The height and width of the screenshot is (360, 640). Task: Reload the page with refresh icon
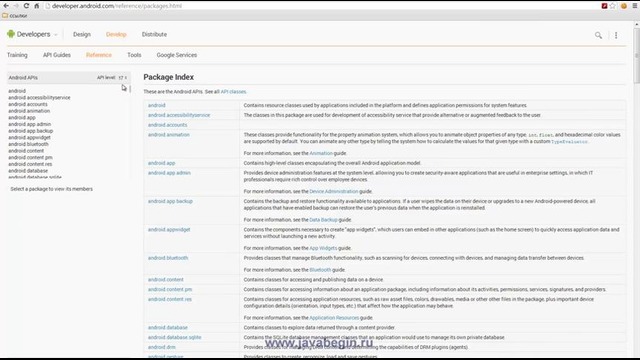(26, 6)
